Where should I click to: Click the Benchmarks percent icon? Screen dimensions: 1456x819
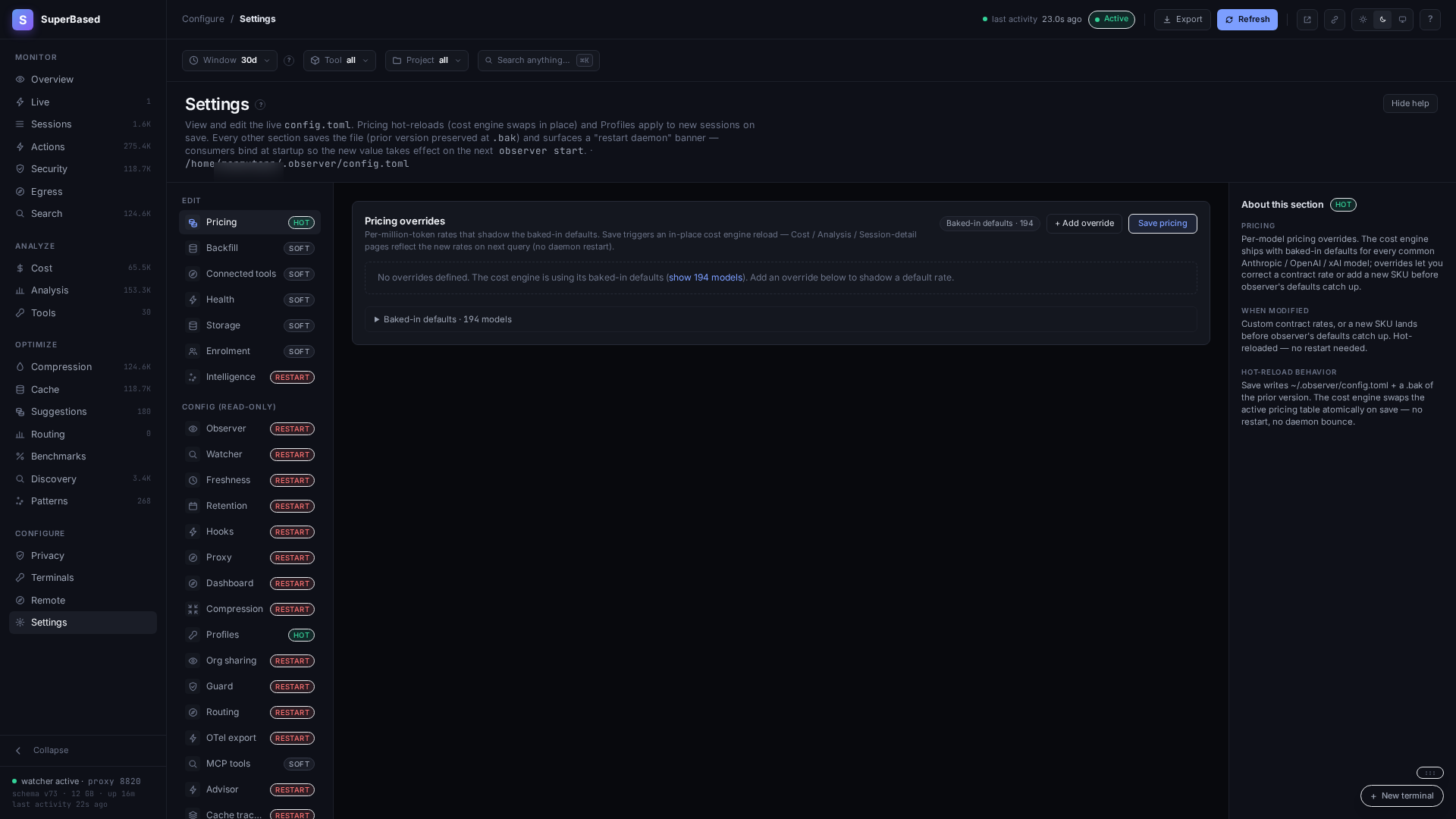coord(20,457)
